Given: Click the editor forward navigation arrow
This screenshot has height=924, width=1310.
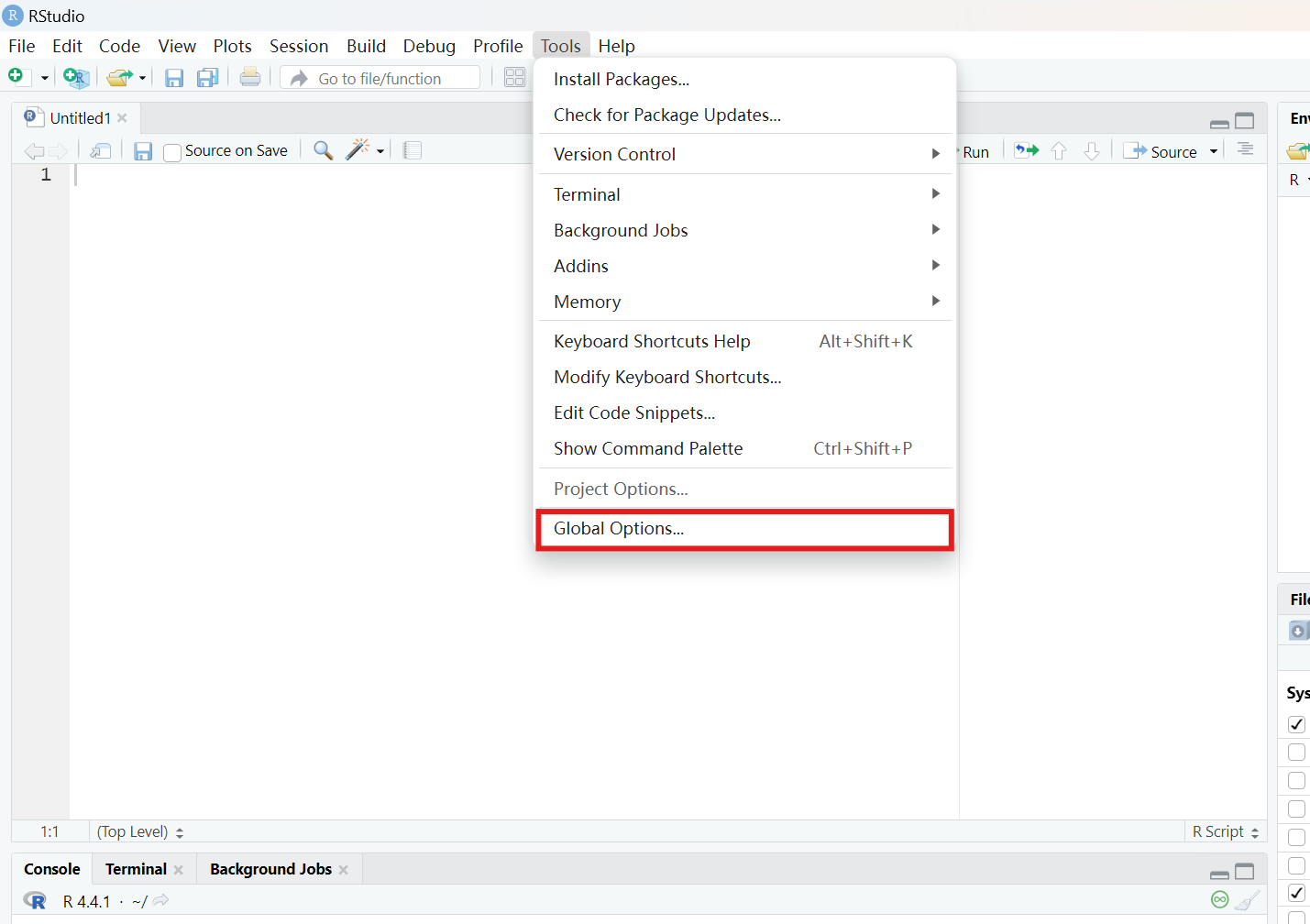Looking at the screenshot, I should pyautogui.click(x=58, y=151).
